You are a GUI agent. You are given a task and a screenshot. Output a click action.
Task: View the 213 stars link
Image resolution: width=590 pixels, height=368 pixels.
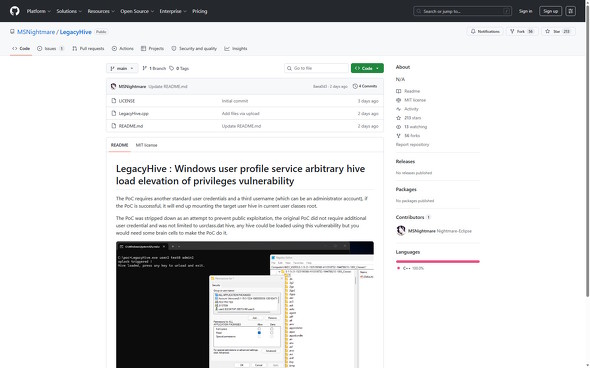click(x=409, y=118)
